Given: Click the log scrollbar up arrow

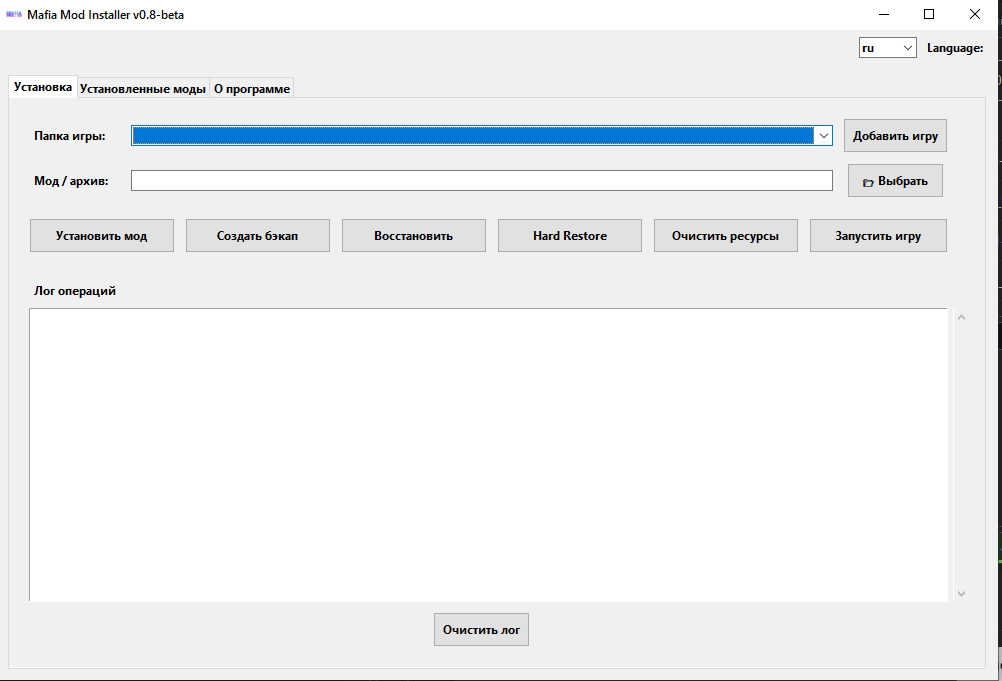Looking at the screenshot, I should click(x=961, y=318).
